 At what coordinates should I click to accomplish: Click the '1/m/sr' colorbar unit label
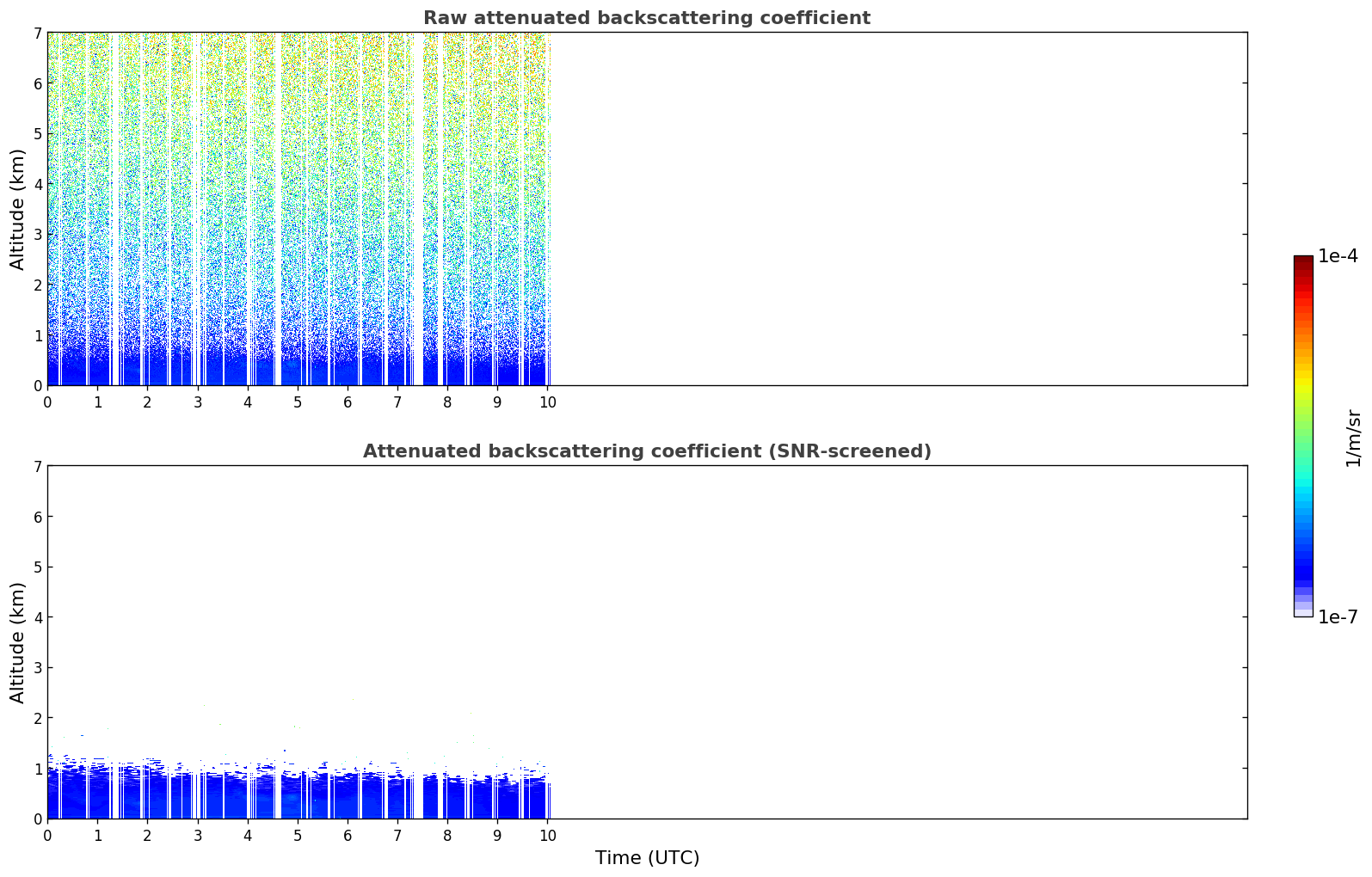tap(1353, 437)
